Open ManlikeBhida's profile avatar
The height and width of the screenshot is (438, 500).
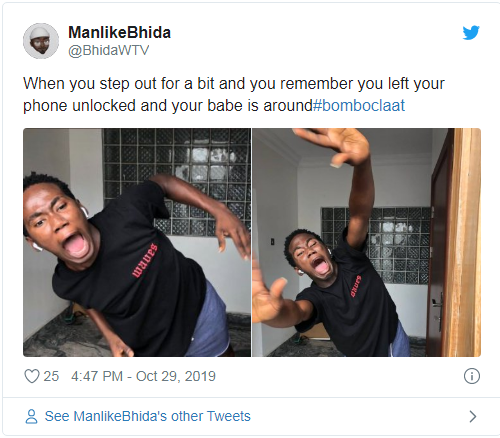pos(41,41)
